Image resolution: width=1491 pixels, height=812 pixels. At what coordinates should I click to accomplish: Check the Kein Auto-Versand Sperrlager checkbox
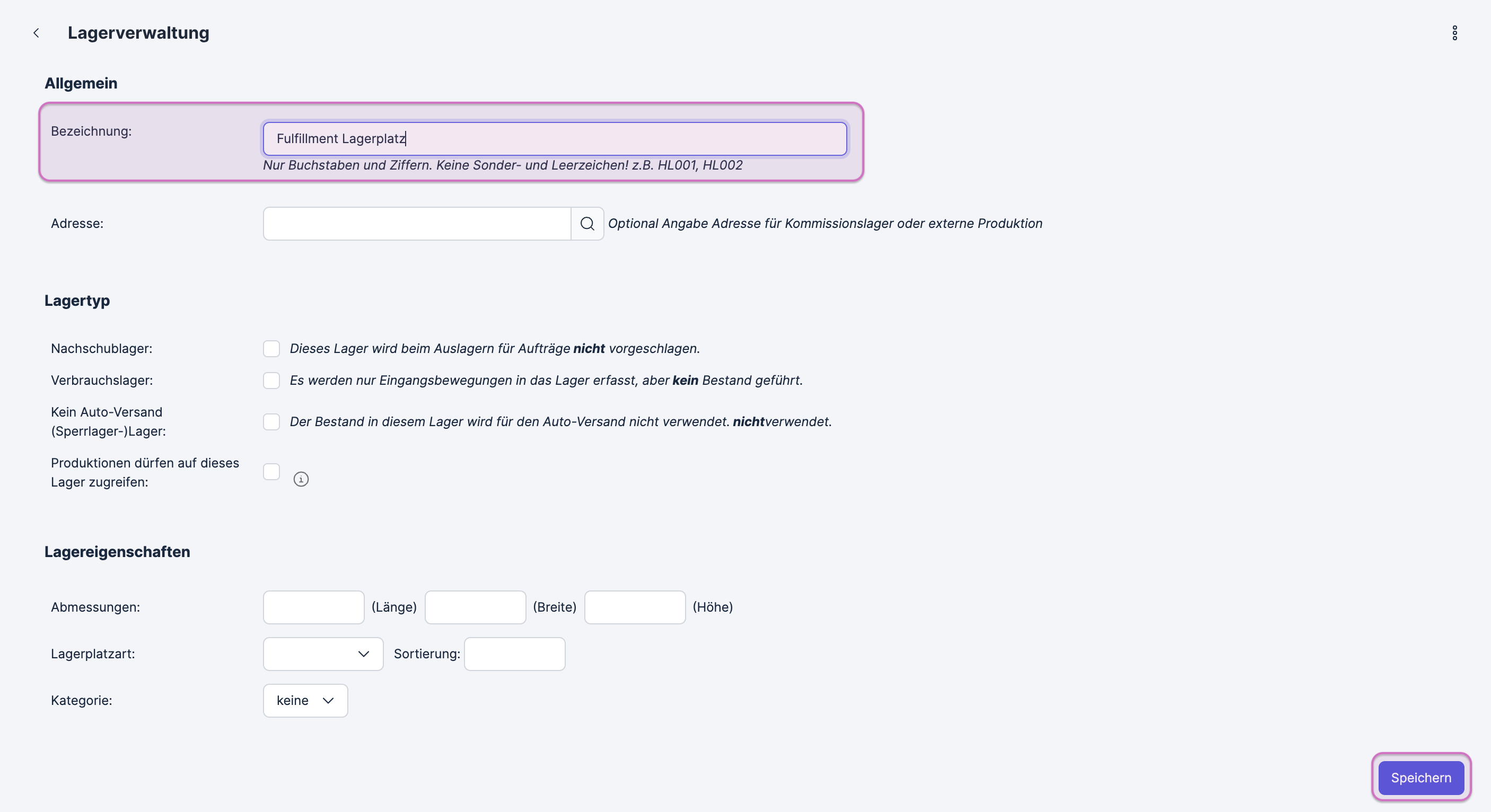pyautogui.click(x=271, y=421)
